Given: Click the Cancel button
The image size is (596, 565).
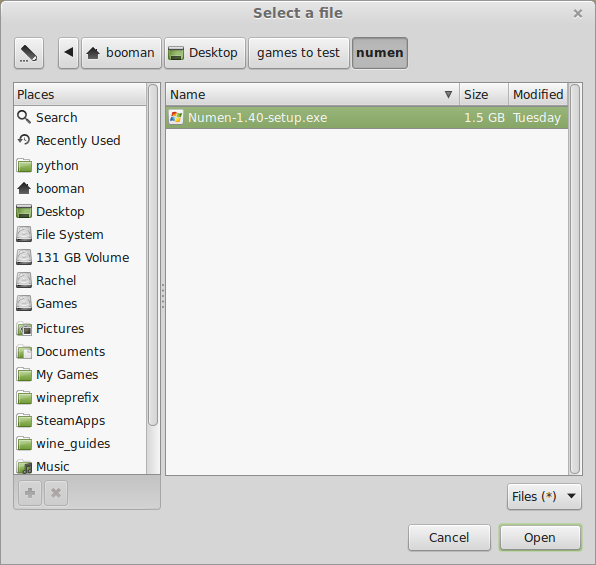Looking at the screenshot, I should point(449,538).
